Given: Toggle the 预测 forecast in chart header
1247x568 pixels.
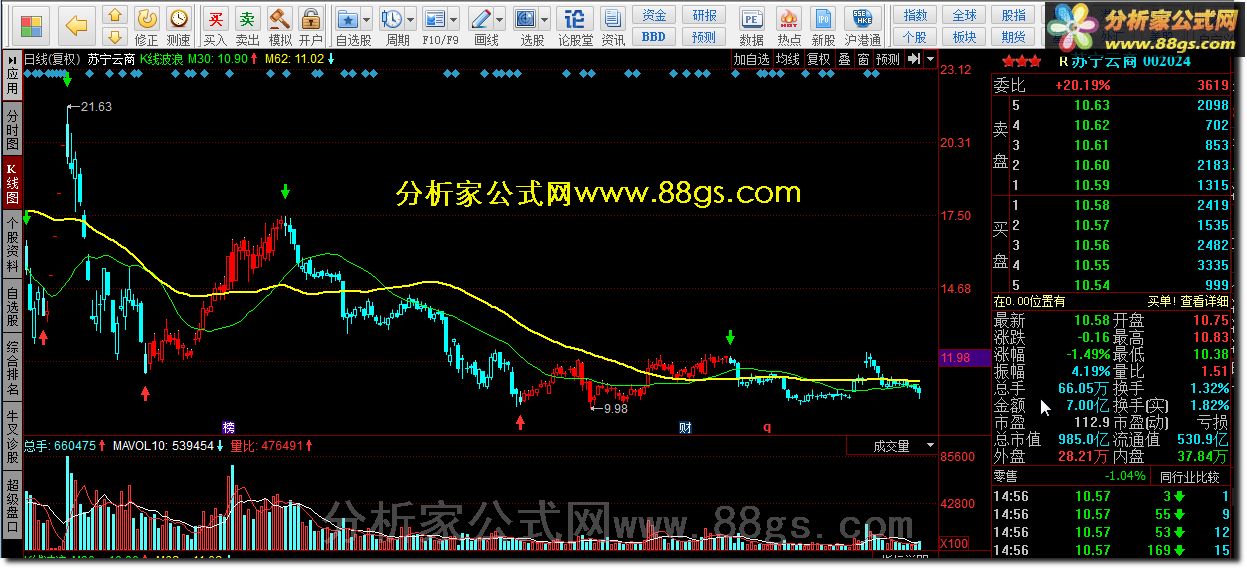Looking at the screenshot, I should (x=888, y=59).
